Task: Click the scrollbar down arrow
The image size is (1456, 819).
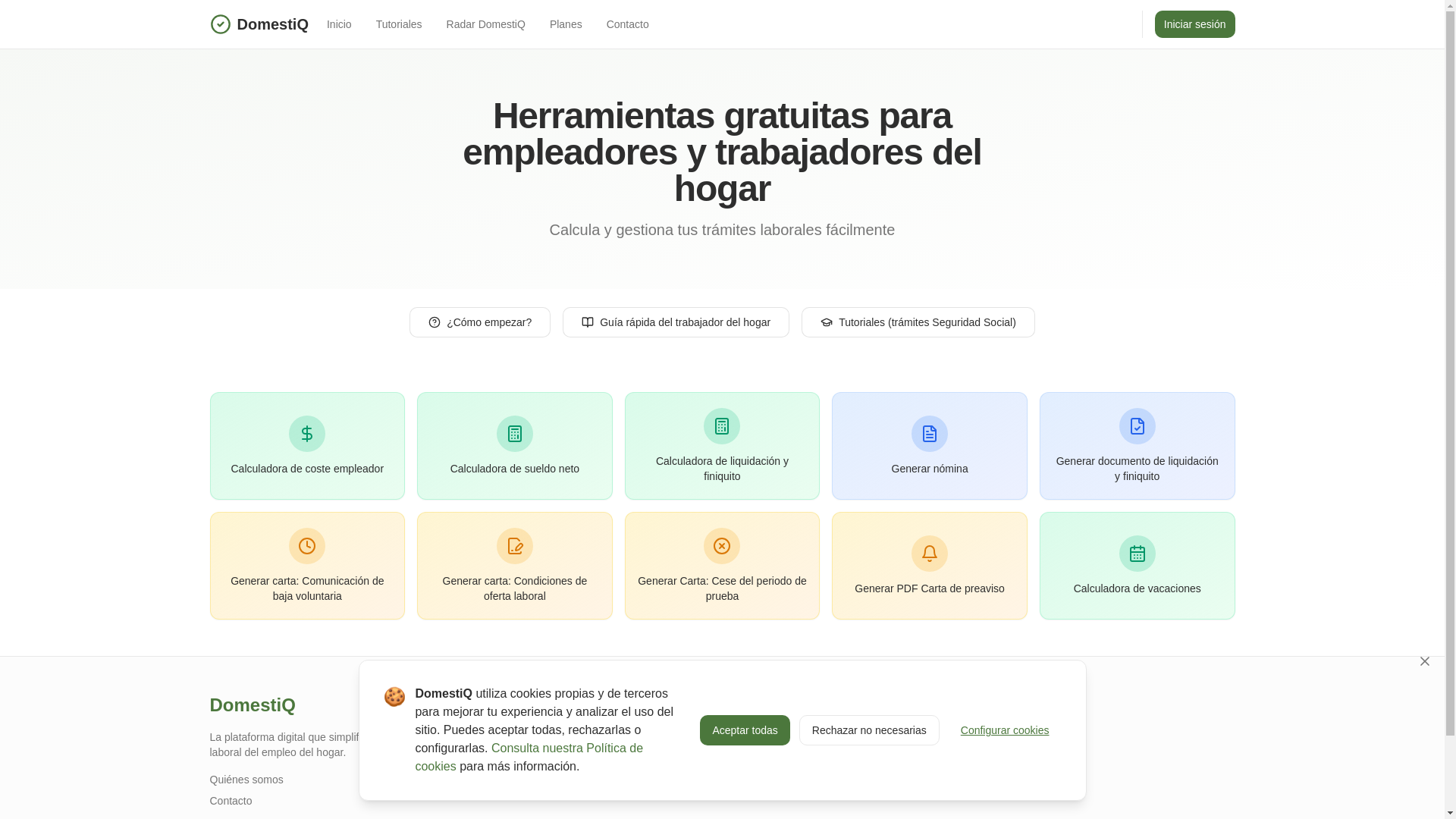Action: [x=1450, y=813]
